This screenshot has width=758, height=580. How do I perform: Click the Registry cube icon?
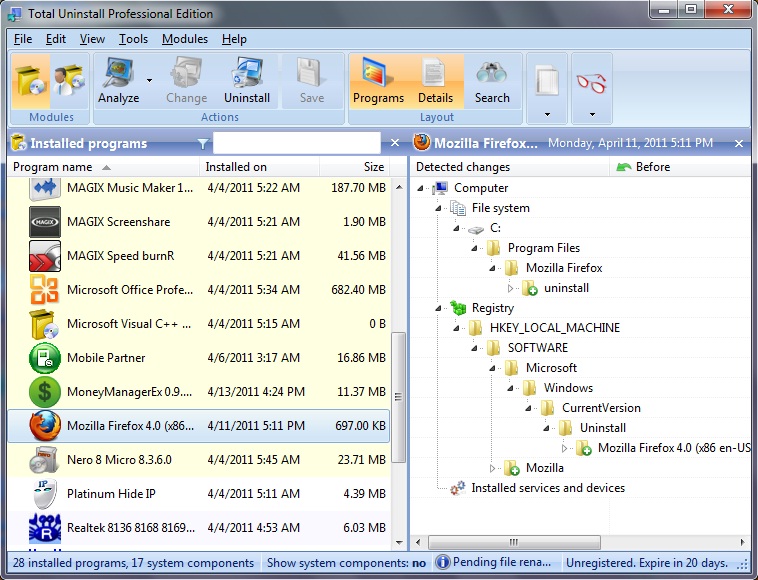457,307
